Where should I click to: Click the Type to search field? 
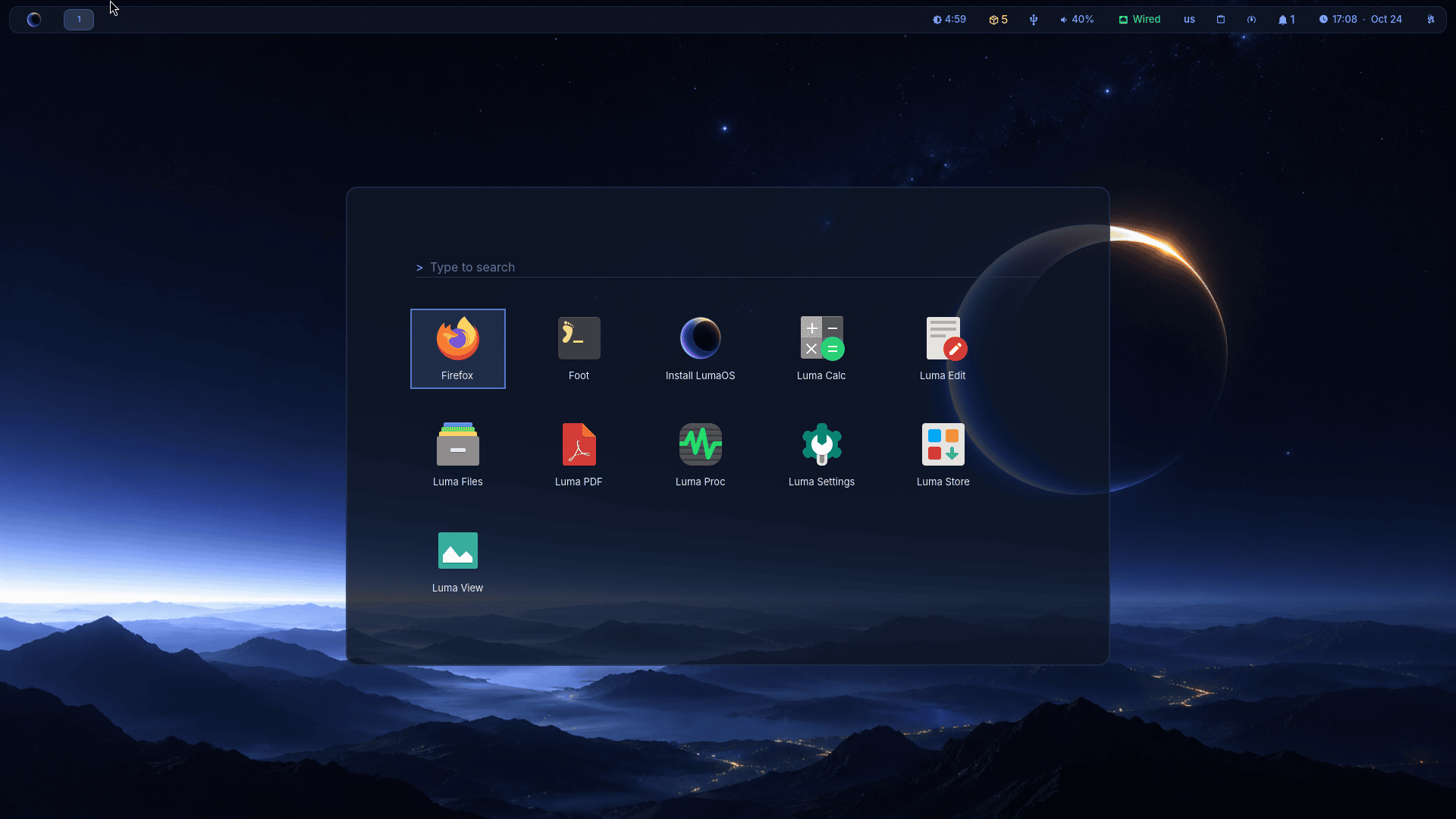point(728,267)
